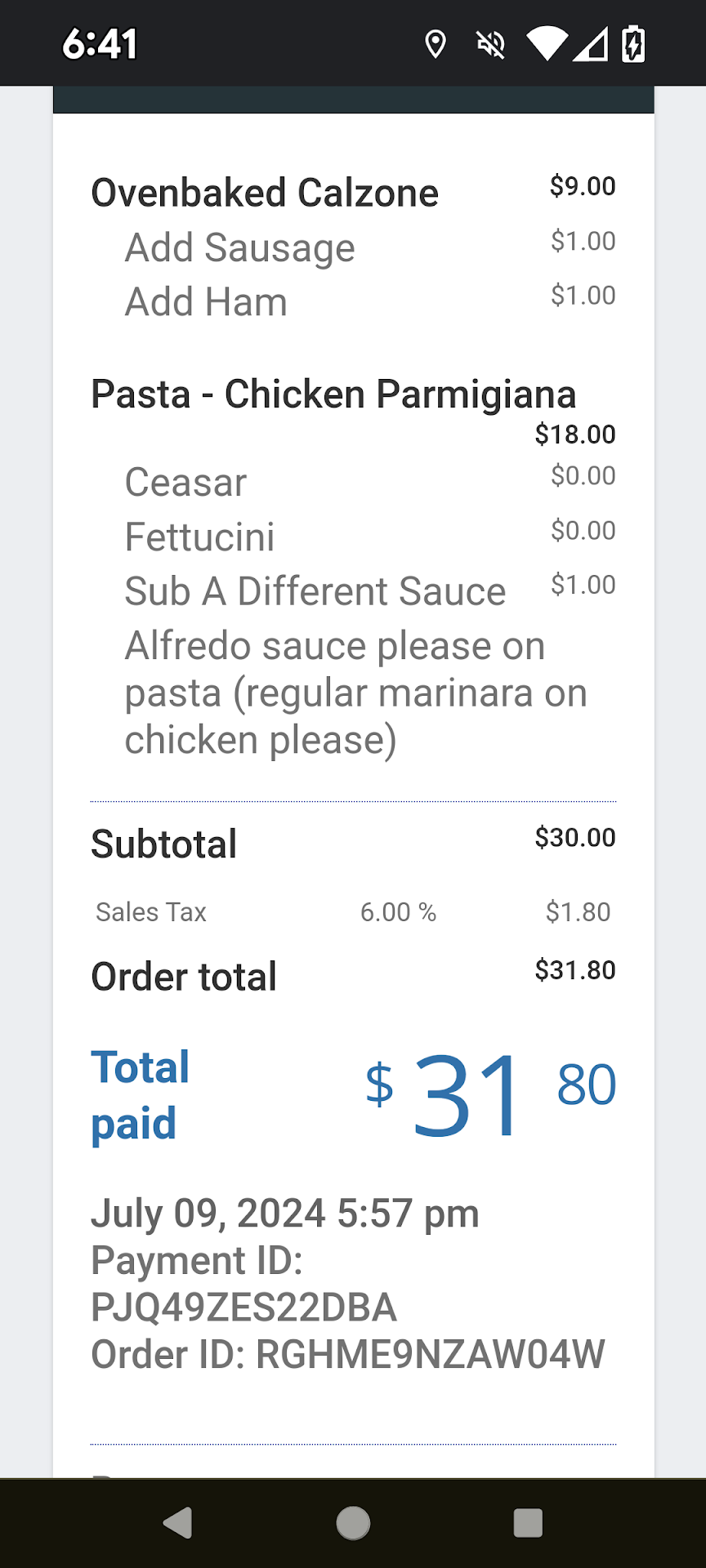Tap the Subtotal $30.00 amount
This screenshot has height=1568, width=706.
[x=574, y=838]
